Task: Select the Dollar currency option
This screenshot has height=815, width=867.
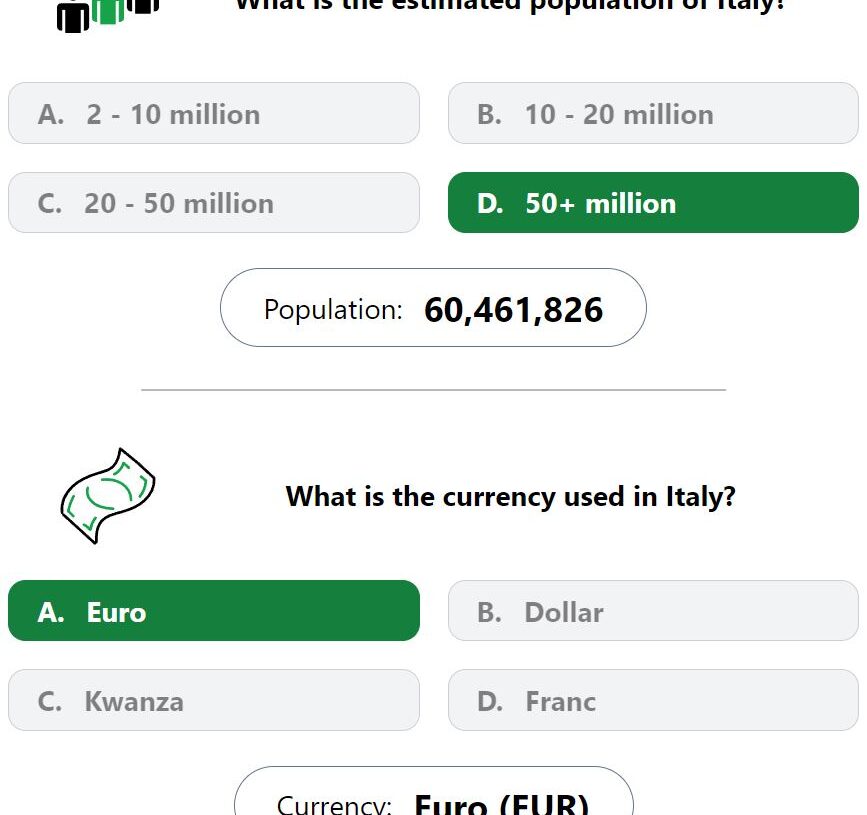Action: [653, 611]
